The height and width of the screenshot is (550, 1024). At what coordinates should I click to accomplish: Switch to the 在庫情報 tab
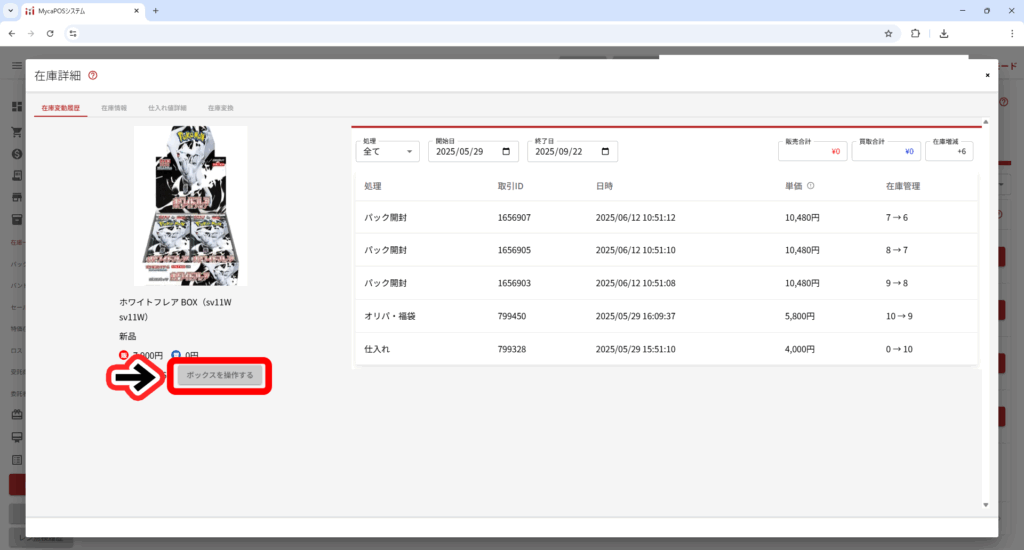114,107
